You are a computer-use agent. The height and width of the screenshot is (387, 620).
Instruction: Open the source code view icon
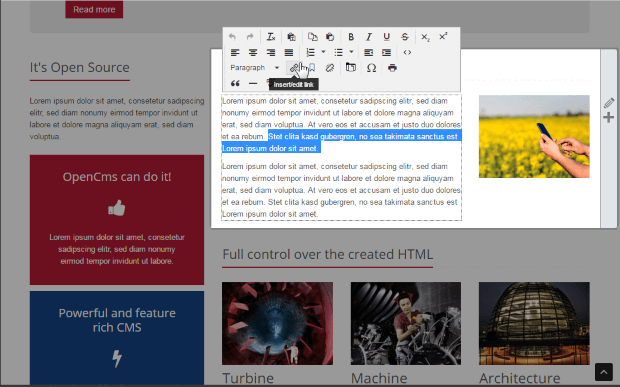407,52
